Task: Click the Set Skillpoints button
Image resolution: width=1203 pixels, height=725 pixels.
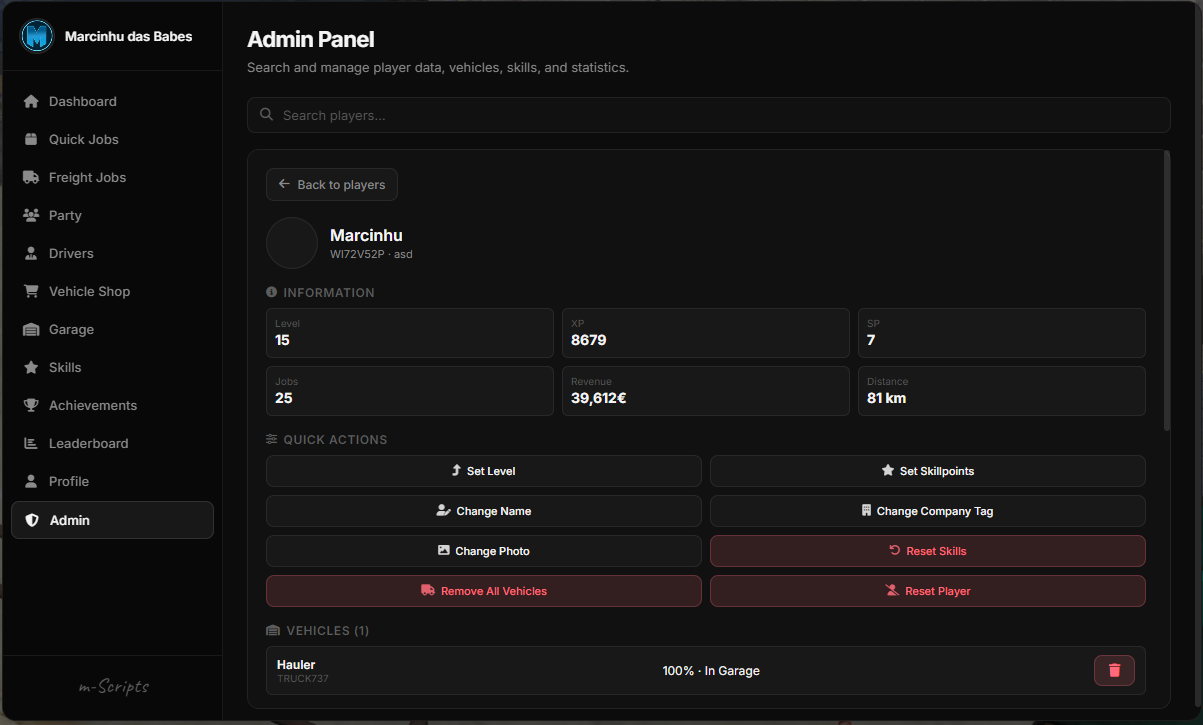Action: pos(928,471)
